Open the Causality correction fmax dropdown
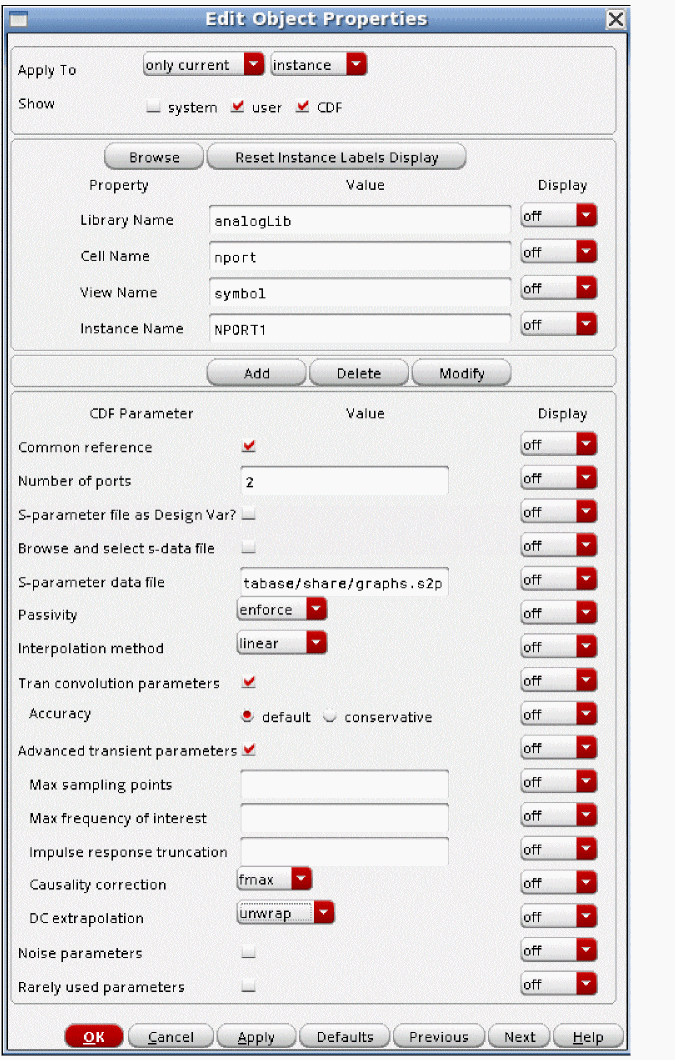675x1060 pixels. pyautogui.click(x=275, y=879)
